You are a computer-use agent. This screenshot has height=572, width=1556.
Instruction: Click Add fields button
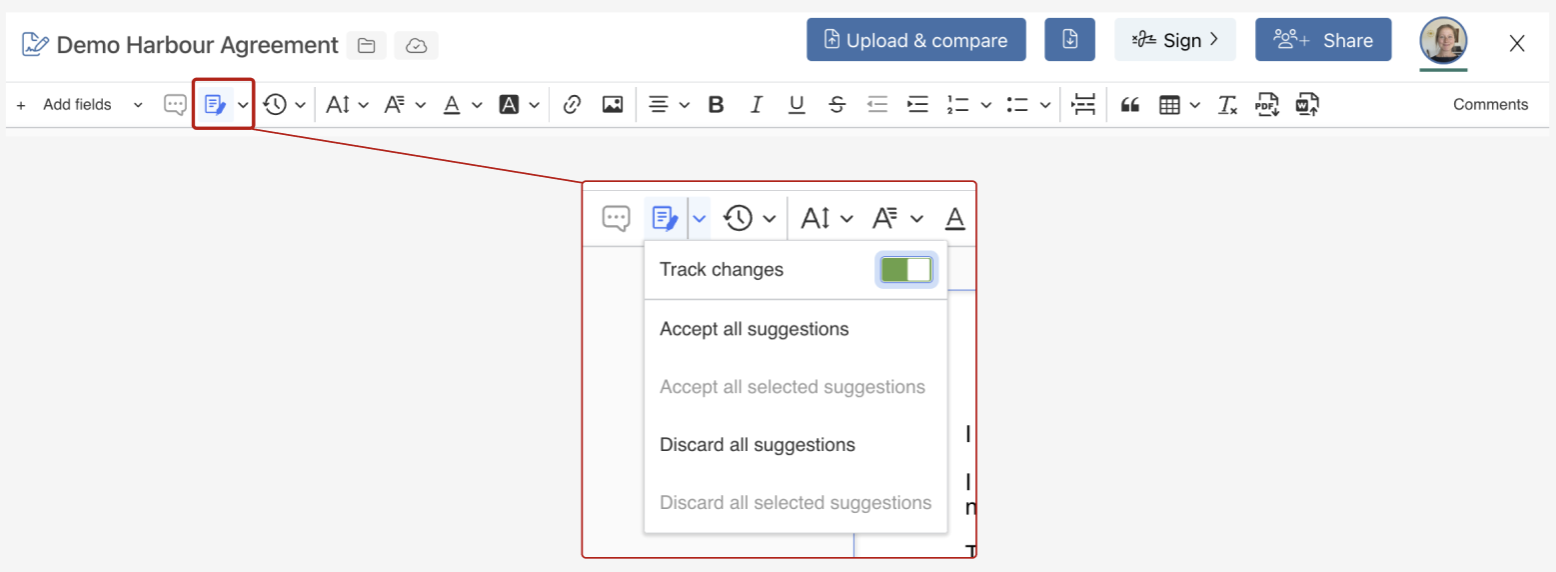point(77,104)
